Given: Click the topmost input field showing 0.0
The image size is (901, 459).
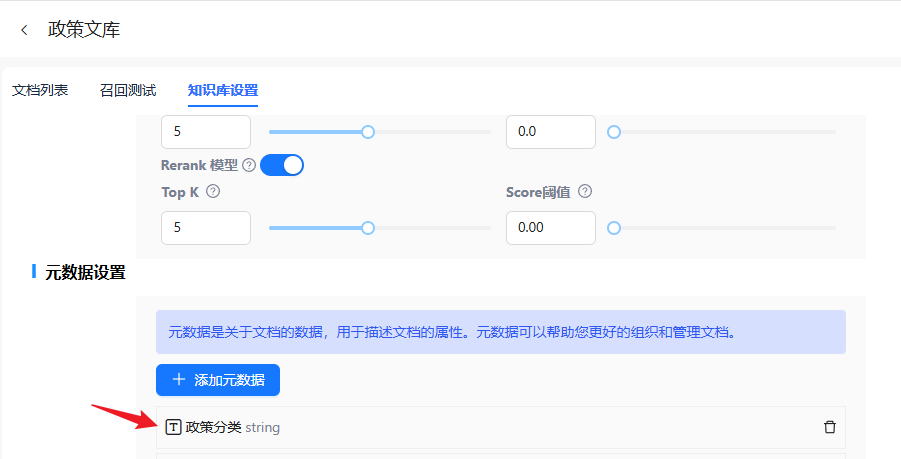Looking at the screenshot, I should [550, 132].
